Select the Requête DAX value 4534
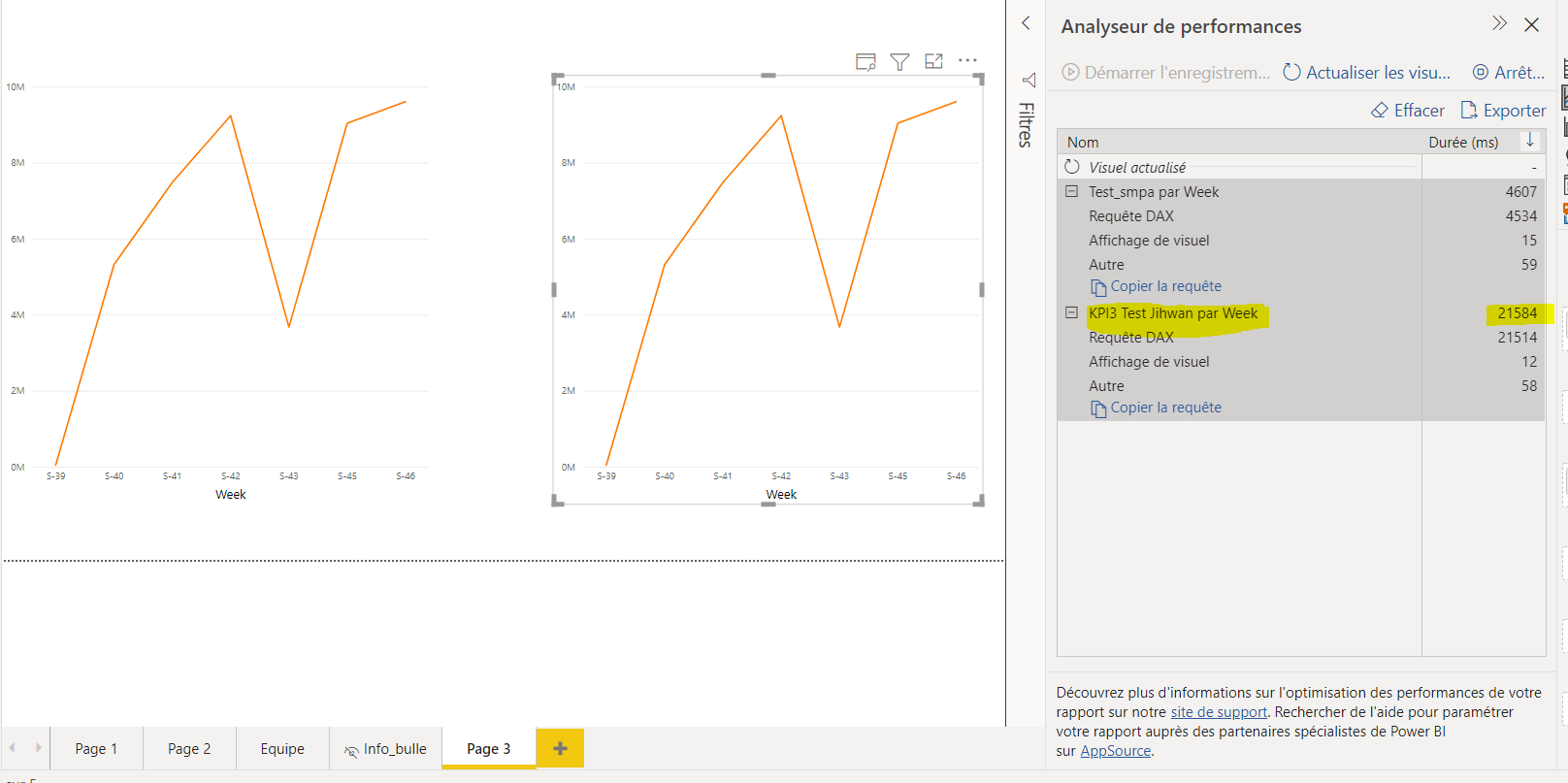Viewport: 1568px width, 783px height. point(1520,216)
